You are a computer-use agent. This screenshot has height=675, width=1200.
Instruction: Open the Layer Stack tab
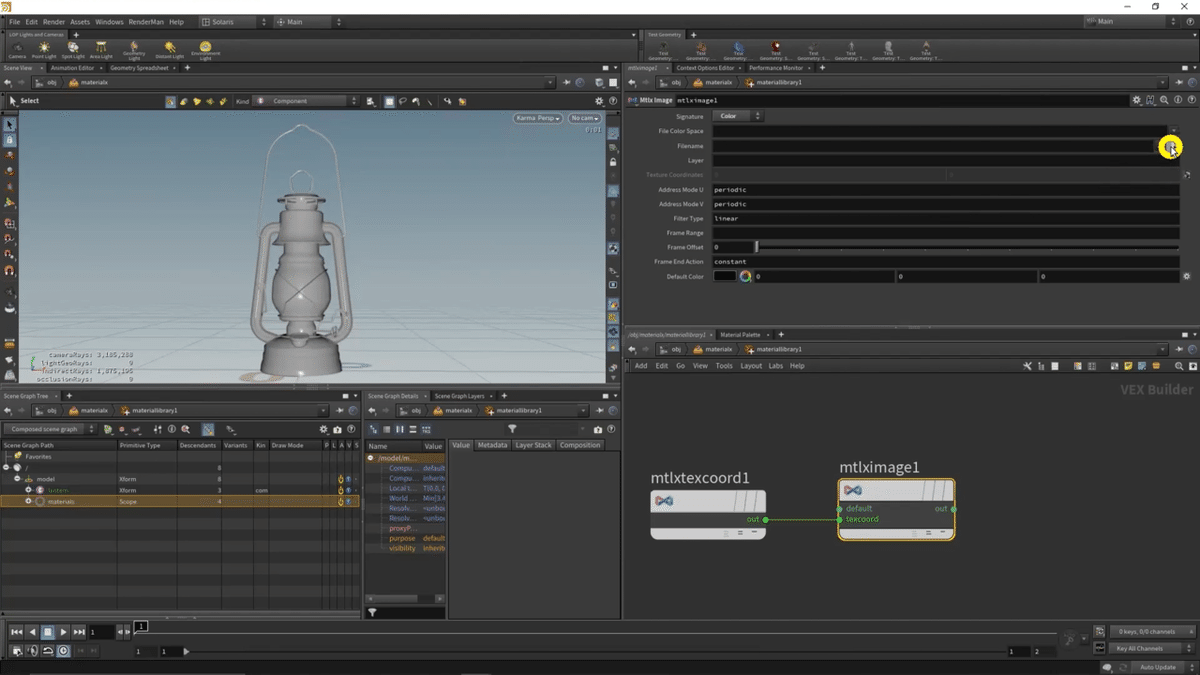532,445
